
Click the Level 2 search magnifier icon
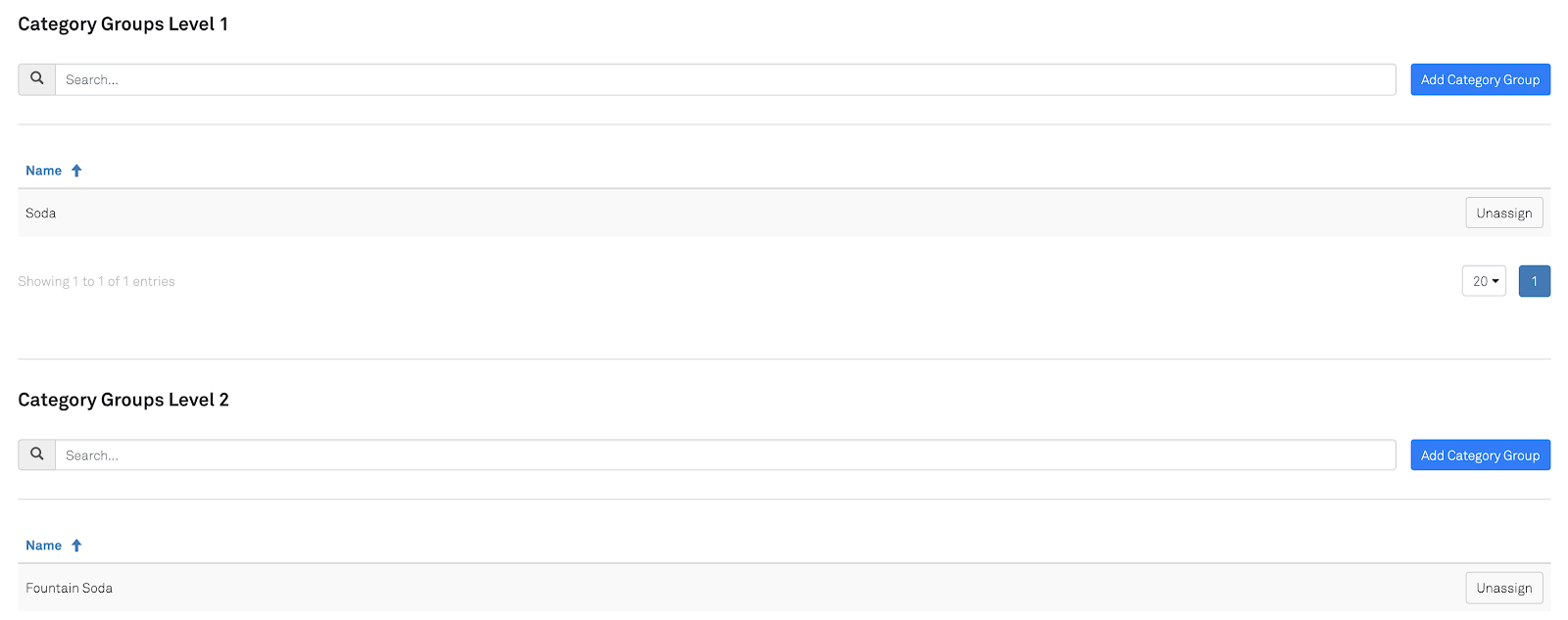pos(37,454)
